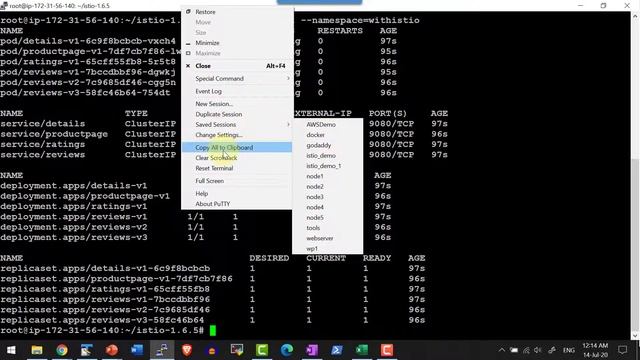Load the wp1 saved session
This screenshot has width=640, height=360.
[x=327, y=248]
